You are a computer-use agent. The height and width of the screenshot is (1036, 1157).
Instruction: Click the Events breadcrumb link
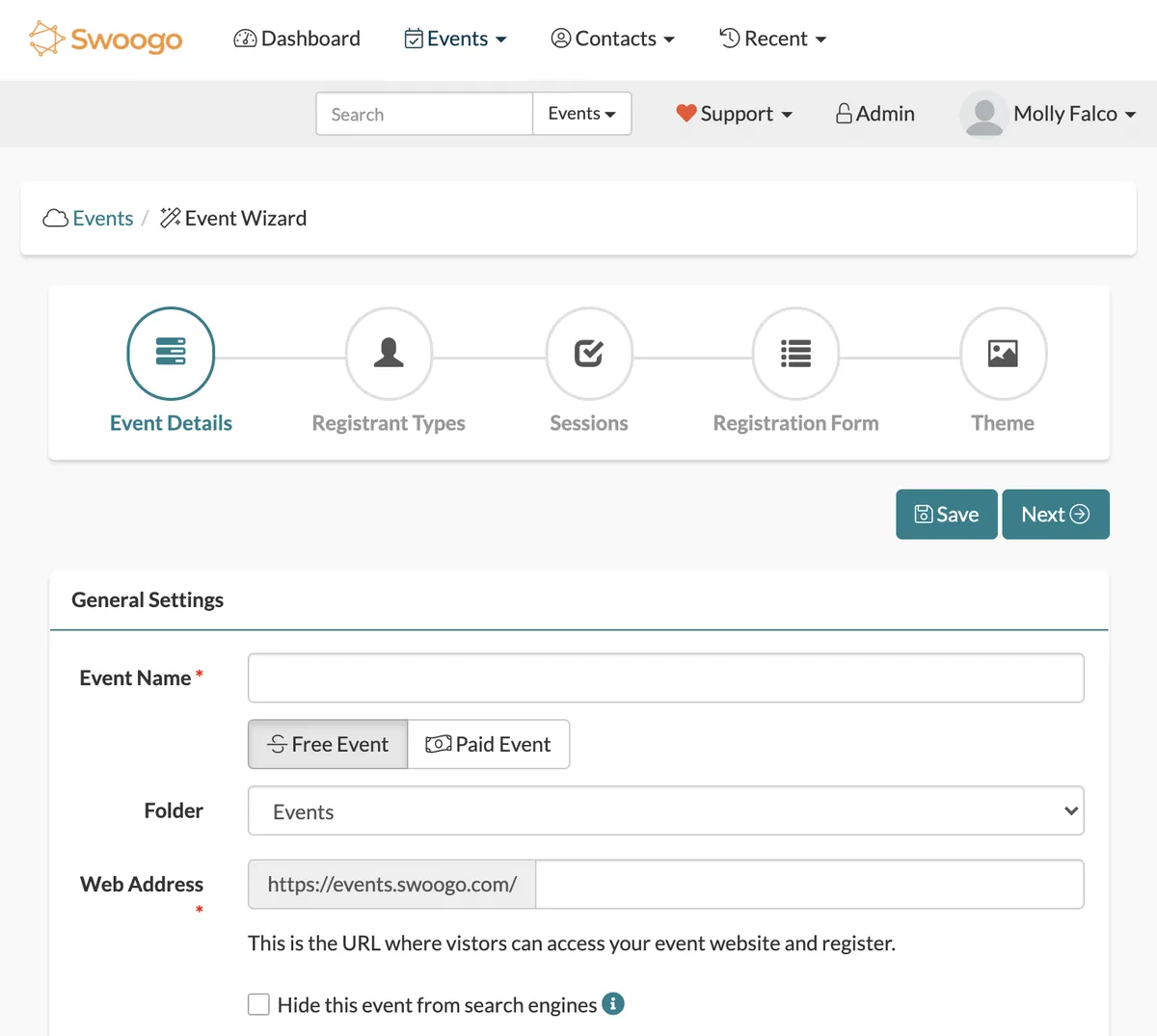(102, 218)
